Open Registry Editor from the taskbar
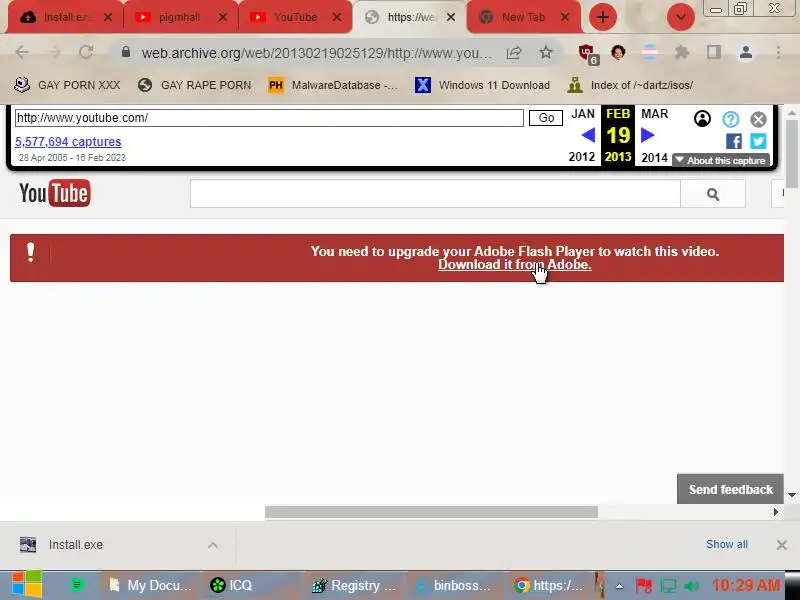Viewport: 800px width, 600px height. pyautogui.click(x=354, y=585)
